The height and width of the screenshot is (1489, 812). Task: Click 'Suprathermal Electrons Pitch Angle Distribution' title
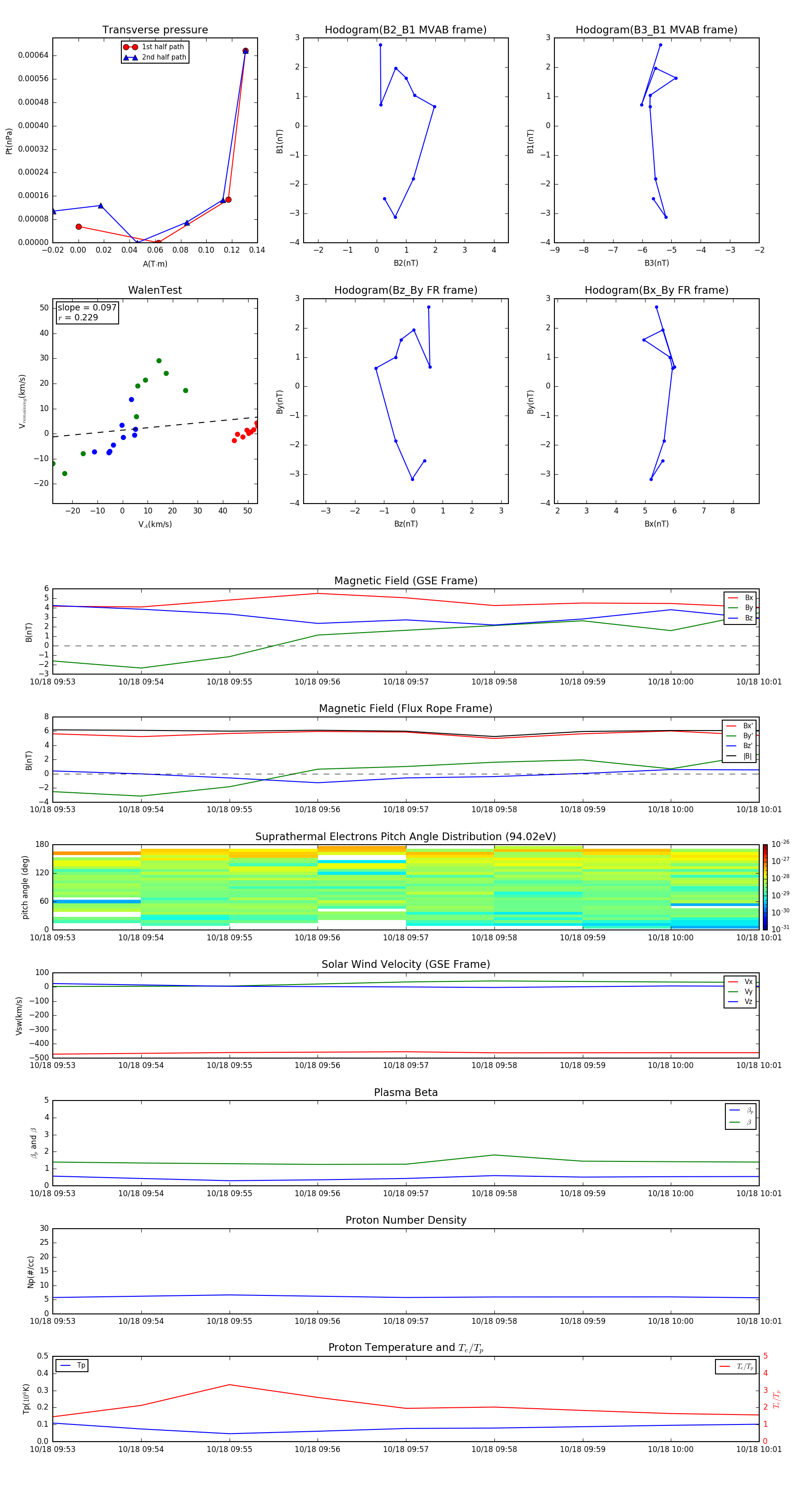coord(406,837)
